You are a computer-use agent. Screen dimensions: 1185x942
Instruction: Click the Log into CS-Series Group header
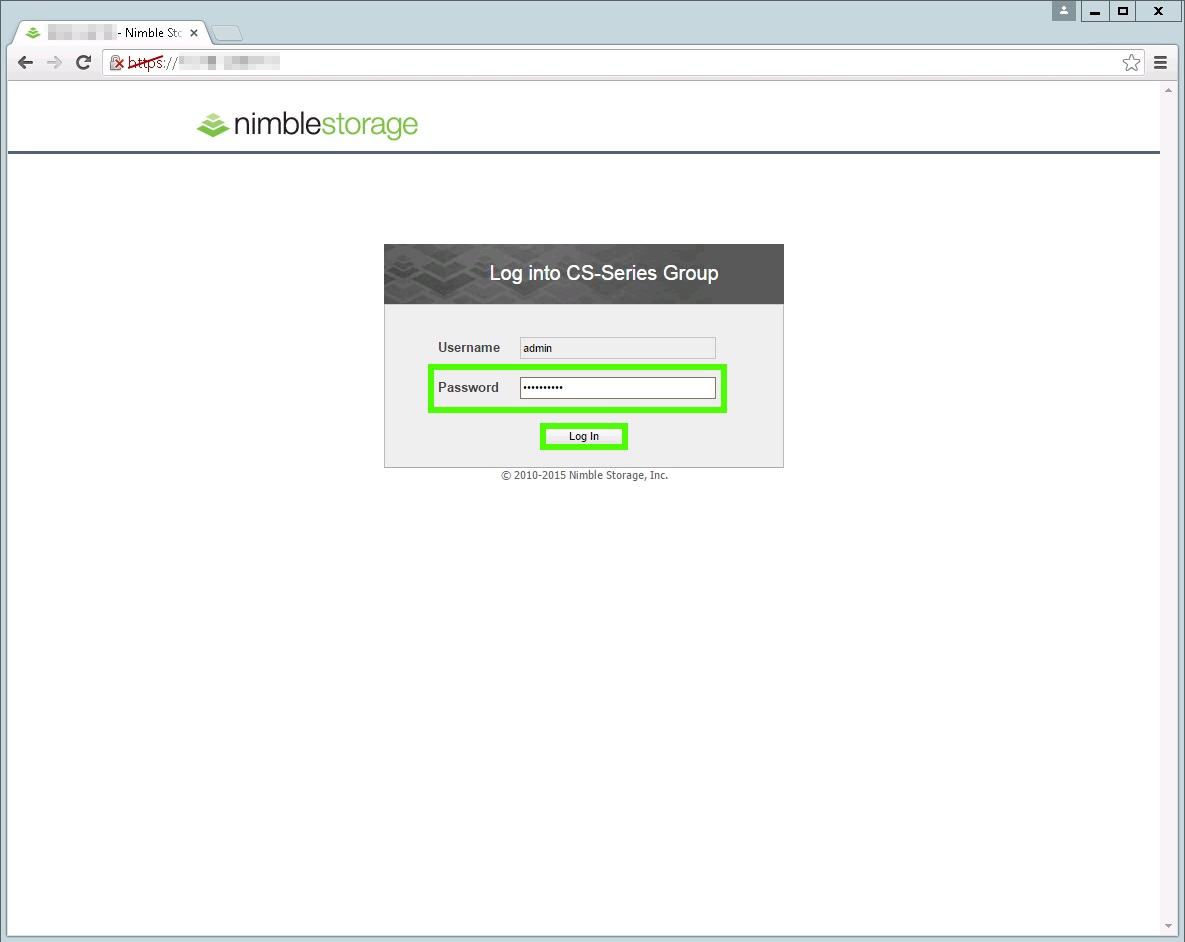603,273
